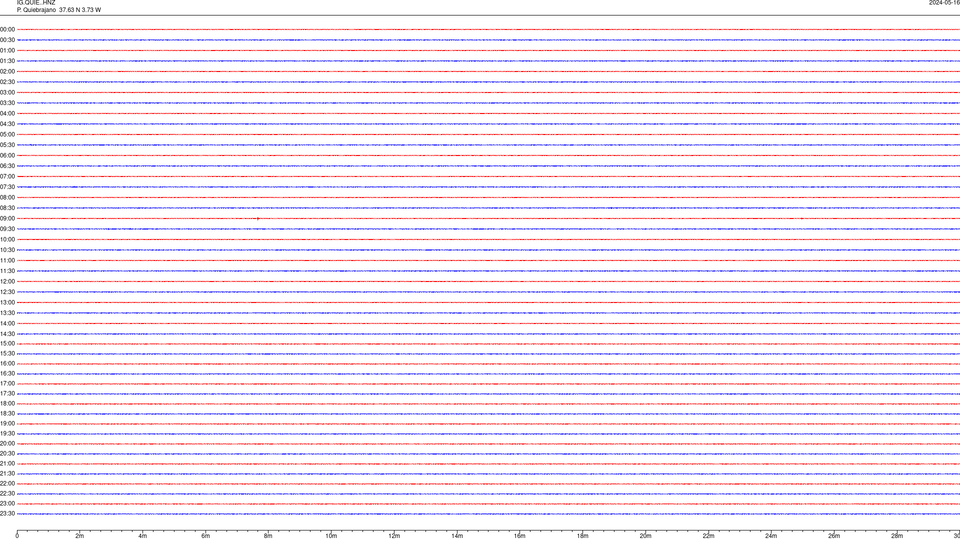Screen dimensions: 960x540
Task: Select the 18:30 time row label
Action: [x=7, y=413]
